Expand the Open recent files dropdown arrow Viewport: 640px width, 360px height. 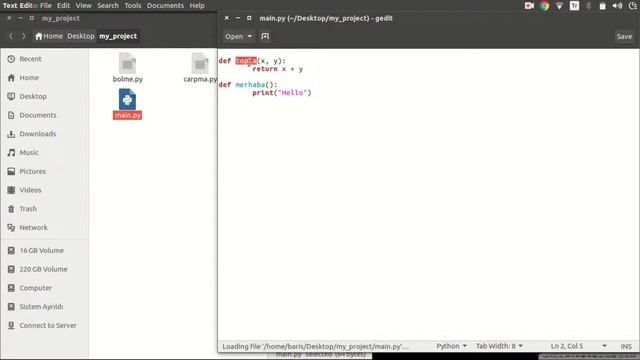(x=249, y=36)
